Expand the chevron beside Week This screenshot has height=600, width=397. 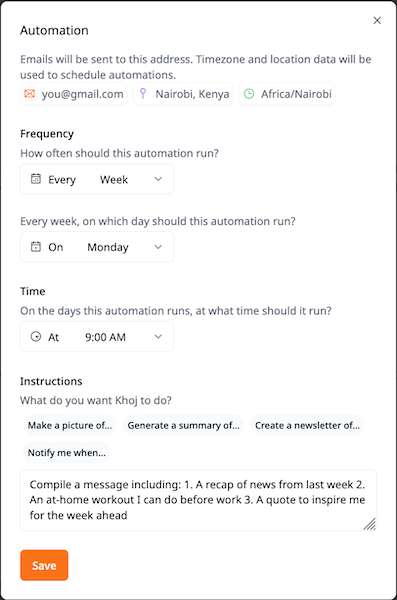coord(158,179)
